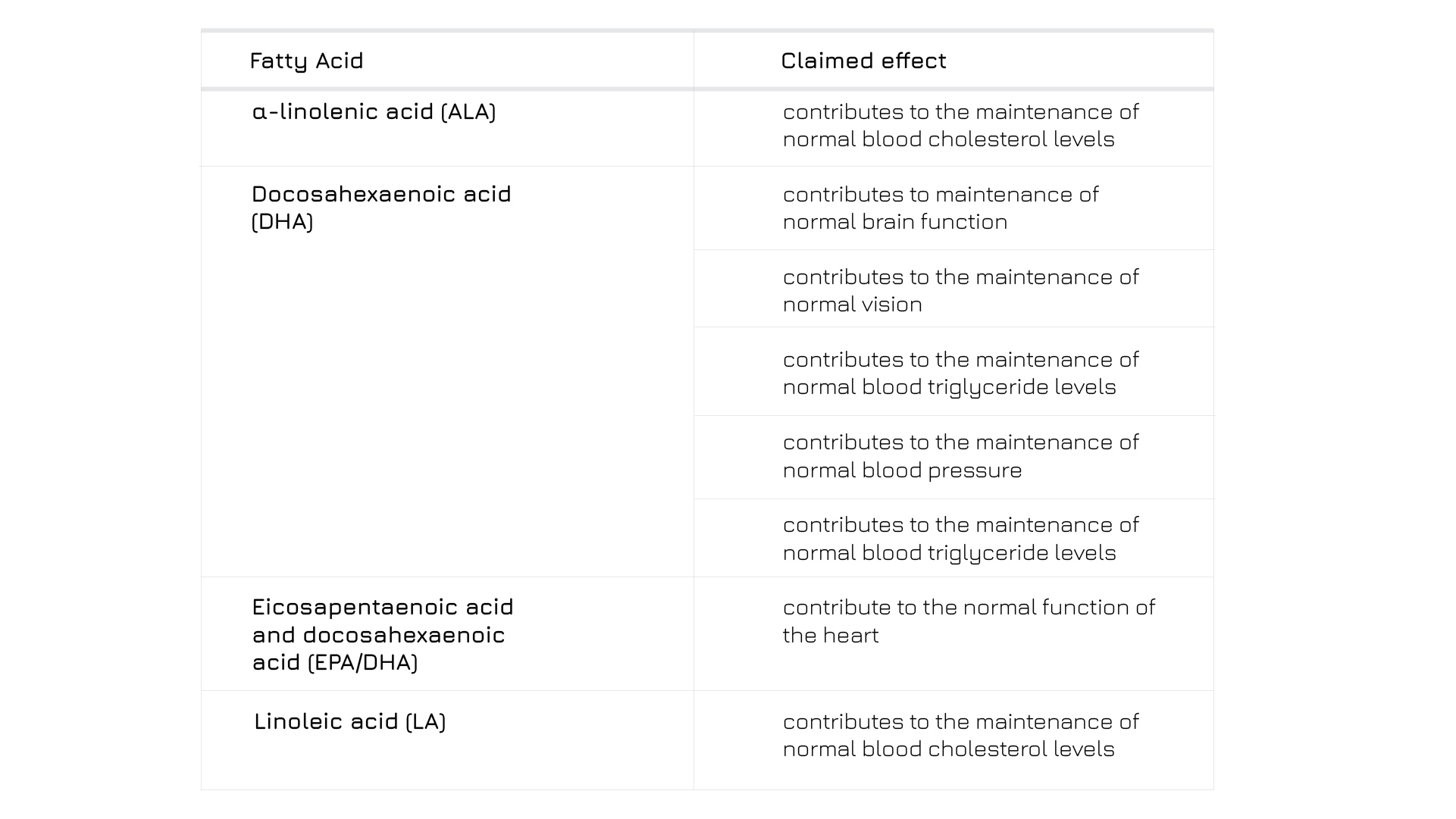Click the "normal vision" claim cell
1456x819 pixels.
click(853, 305)
